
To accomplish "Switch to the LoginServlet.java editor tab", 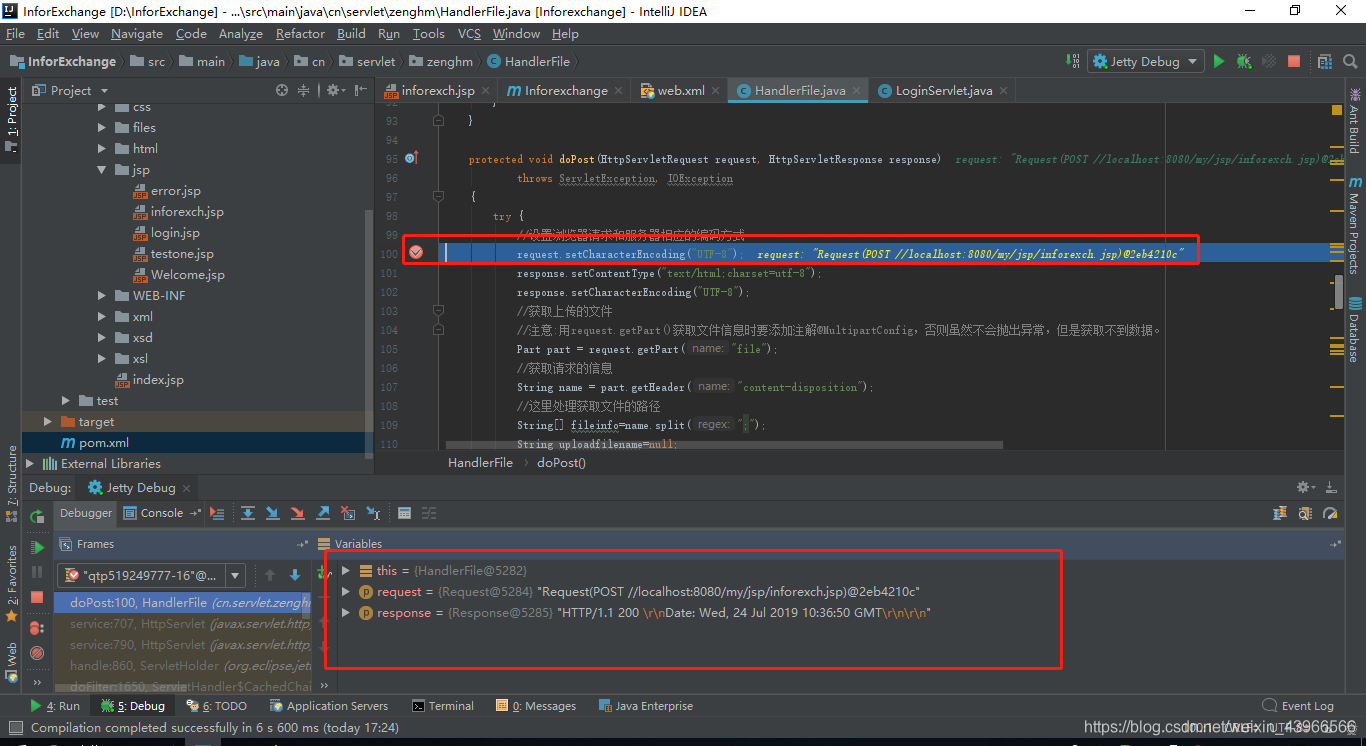I will coord(944,90).
